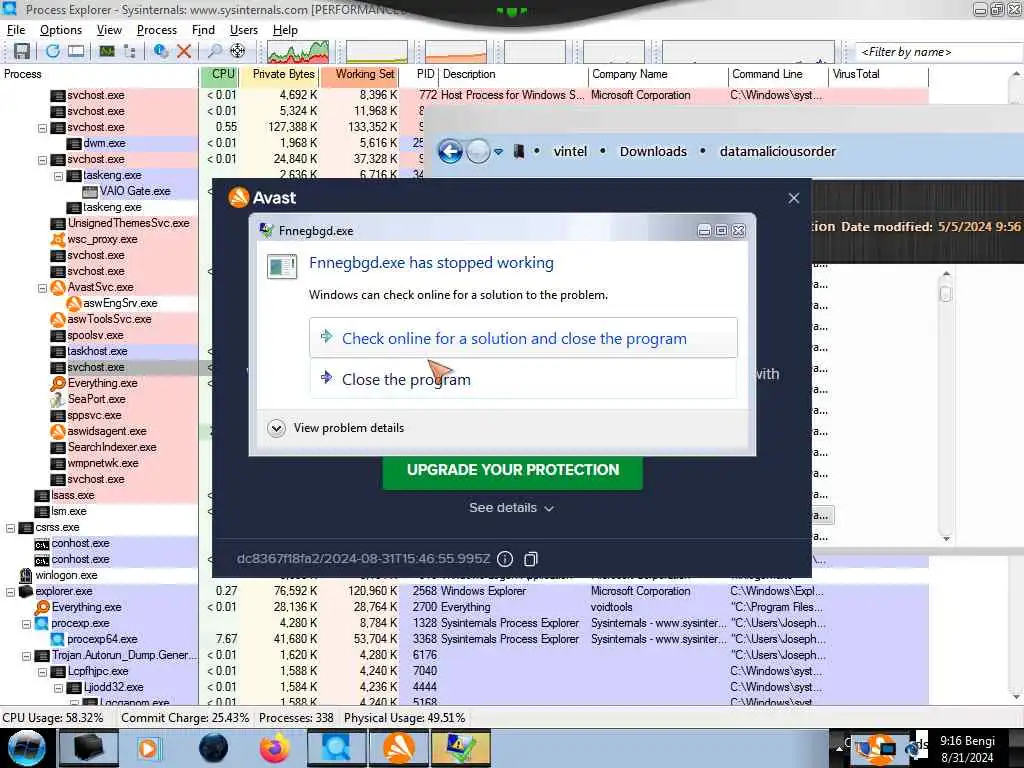Open the Help menu
Image resolution: width=1024 pixels, height=768 pixels.
[x=285, y=30]
